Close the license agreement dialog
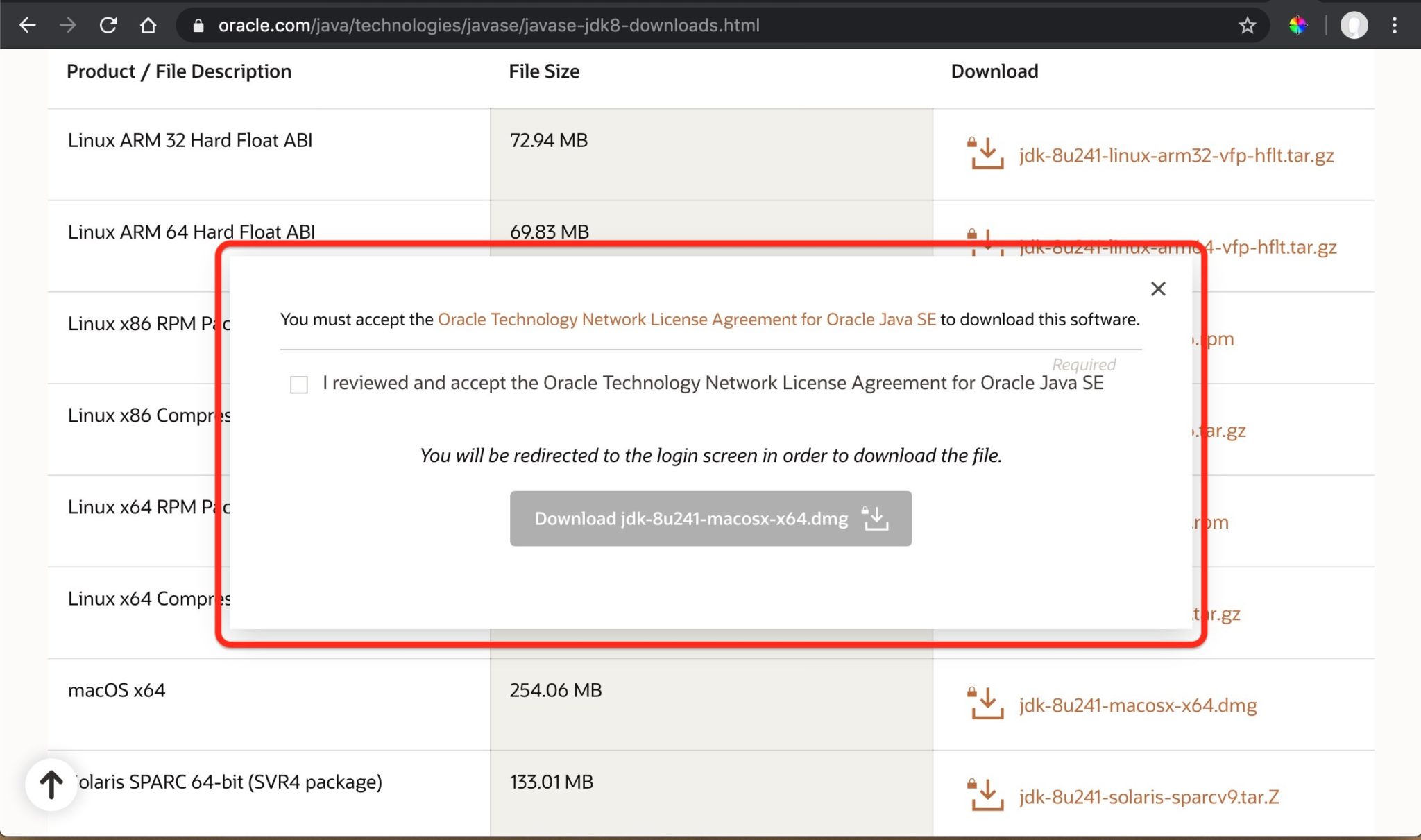This screenshot has height=840, width=1421. [x=1158, y=289]
